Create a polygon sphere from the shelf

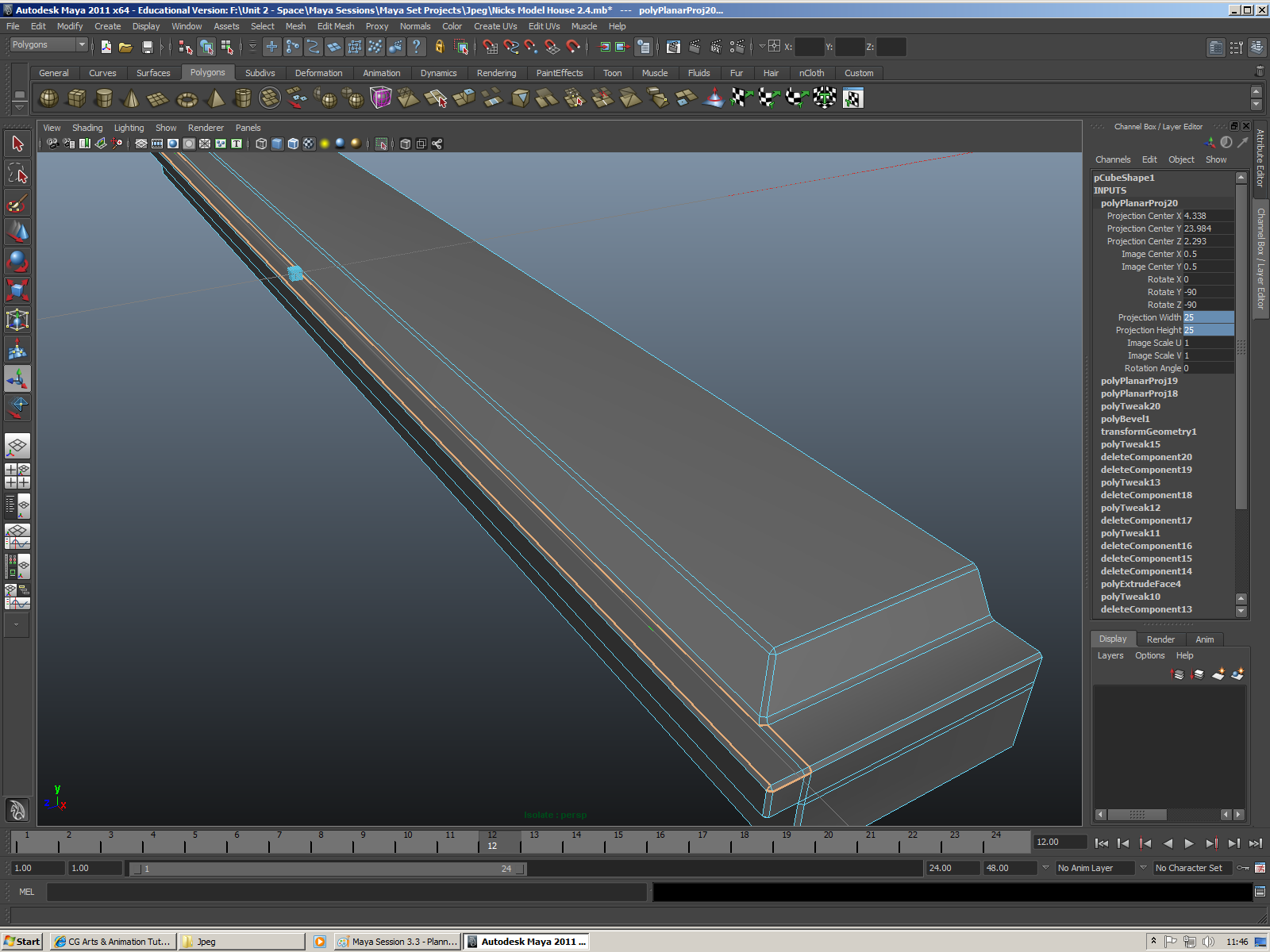pyautogui.click(x=48, y=98)
